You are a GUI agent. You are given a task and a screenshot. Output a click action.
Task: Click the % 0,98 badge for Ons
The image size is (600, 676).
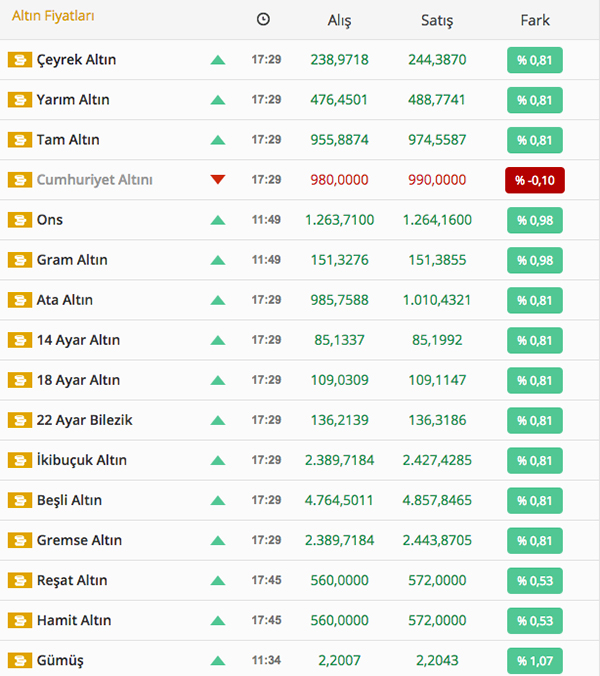coord(535,220)
